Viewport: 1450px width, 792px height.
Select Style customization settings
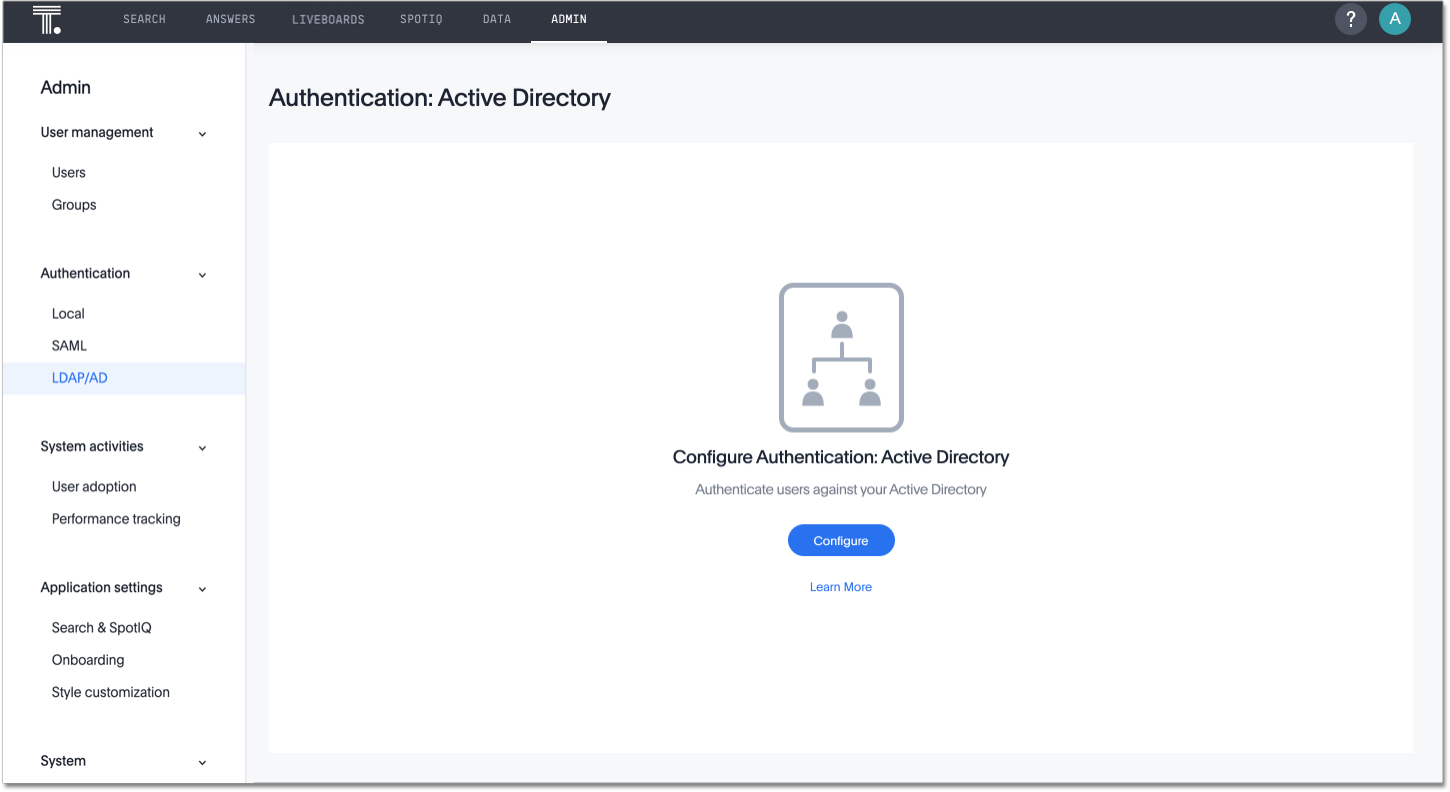tap(110, 691)
